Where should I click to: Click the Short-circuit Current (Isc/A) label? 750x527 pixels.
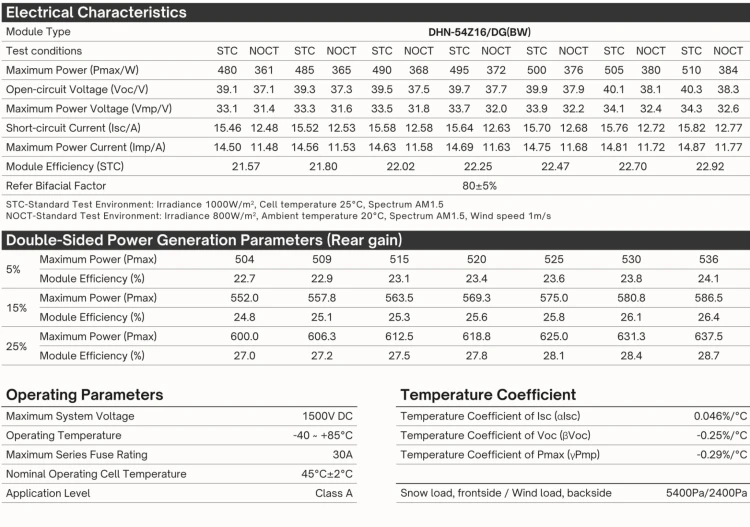(x=71, y=127)
